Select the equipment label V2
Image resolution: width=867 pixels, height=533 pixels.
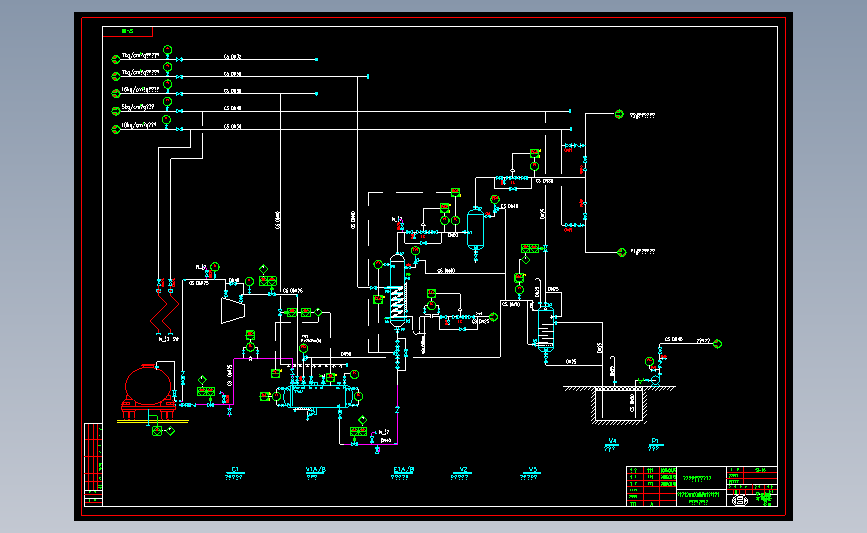tap(463, 469)
